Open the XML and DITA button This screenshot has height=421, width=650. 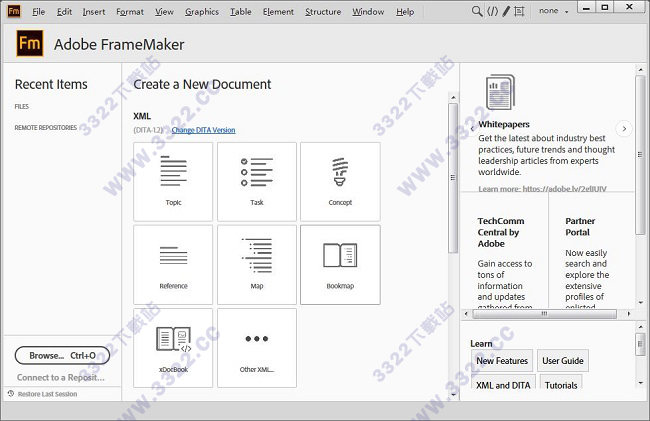point(503,384)
